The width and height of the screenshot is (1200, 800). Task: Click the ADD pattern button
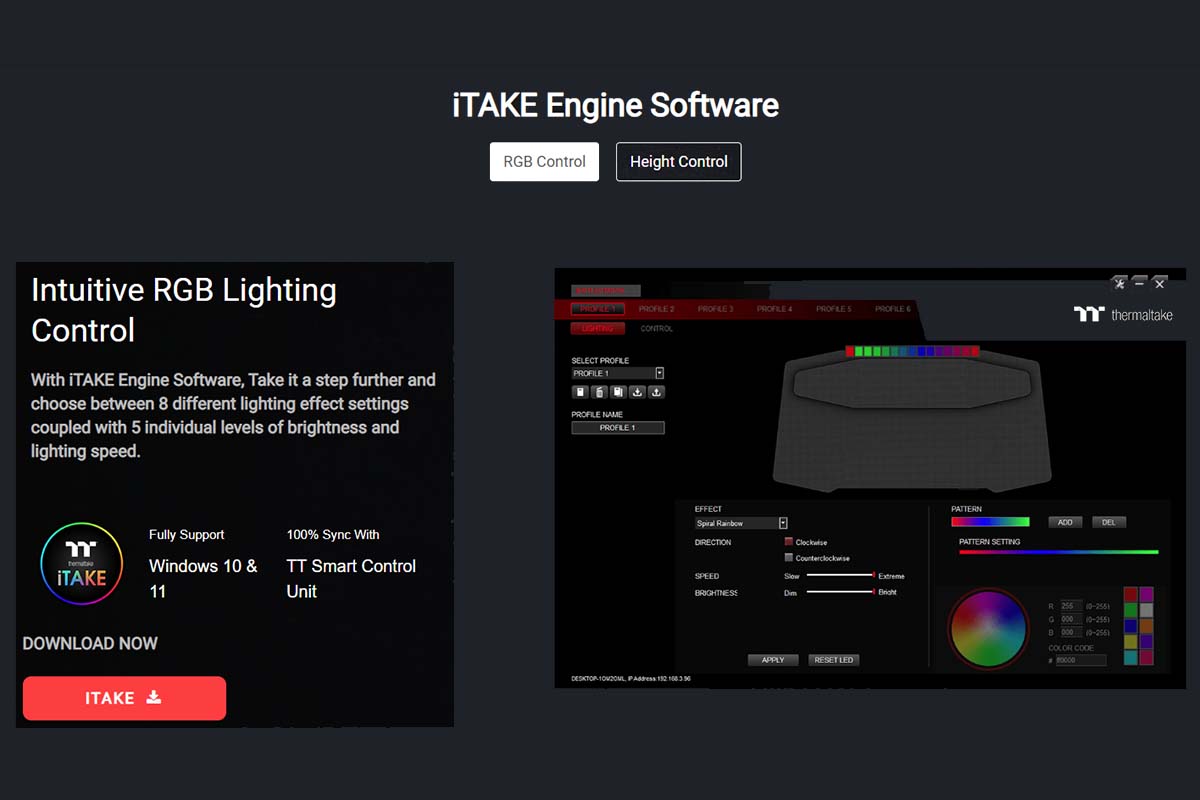point(1064,522)
